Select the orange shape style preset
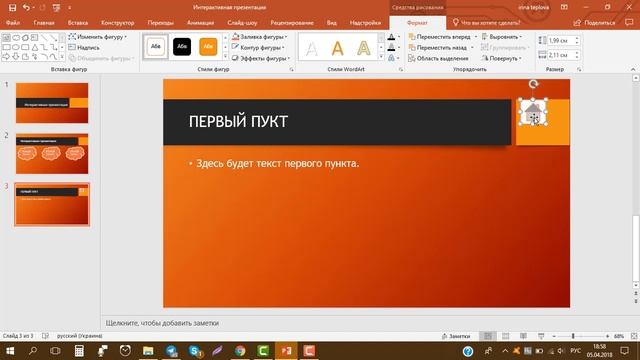This screenshot has height=360, width=640. tap(208, 47)
